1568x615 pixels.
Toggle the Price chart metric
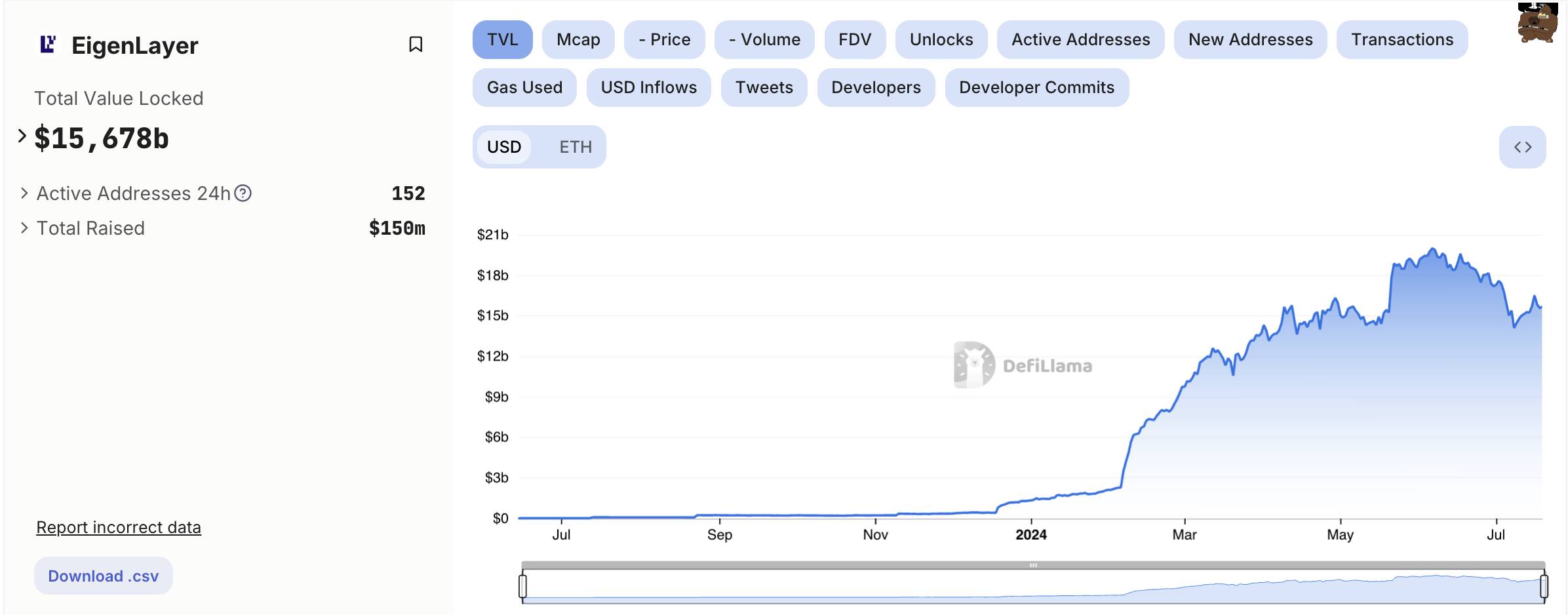point(665,39)
